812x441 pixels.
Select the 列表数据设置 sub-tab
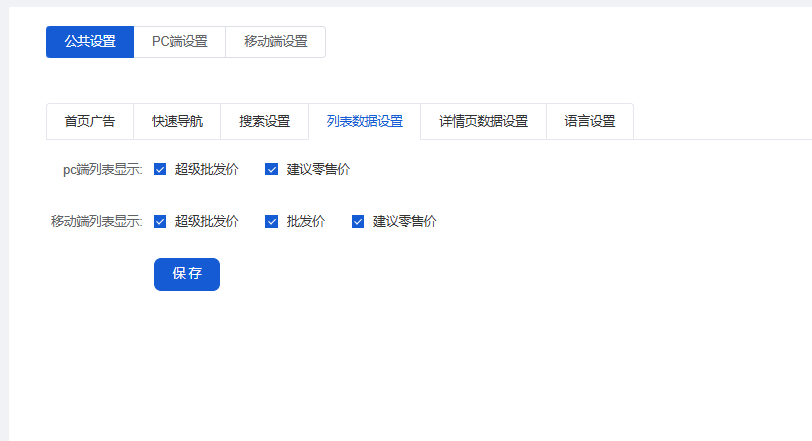(364, 122)
